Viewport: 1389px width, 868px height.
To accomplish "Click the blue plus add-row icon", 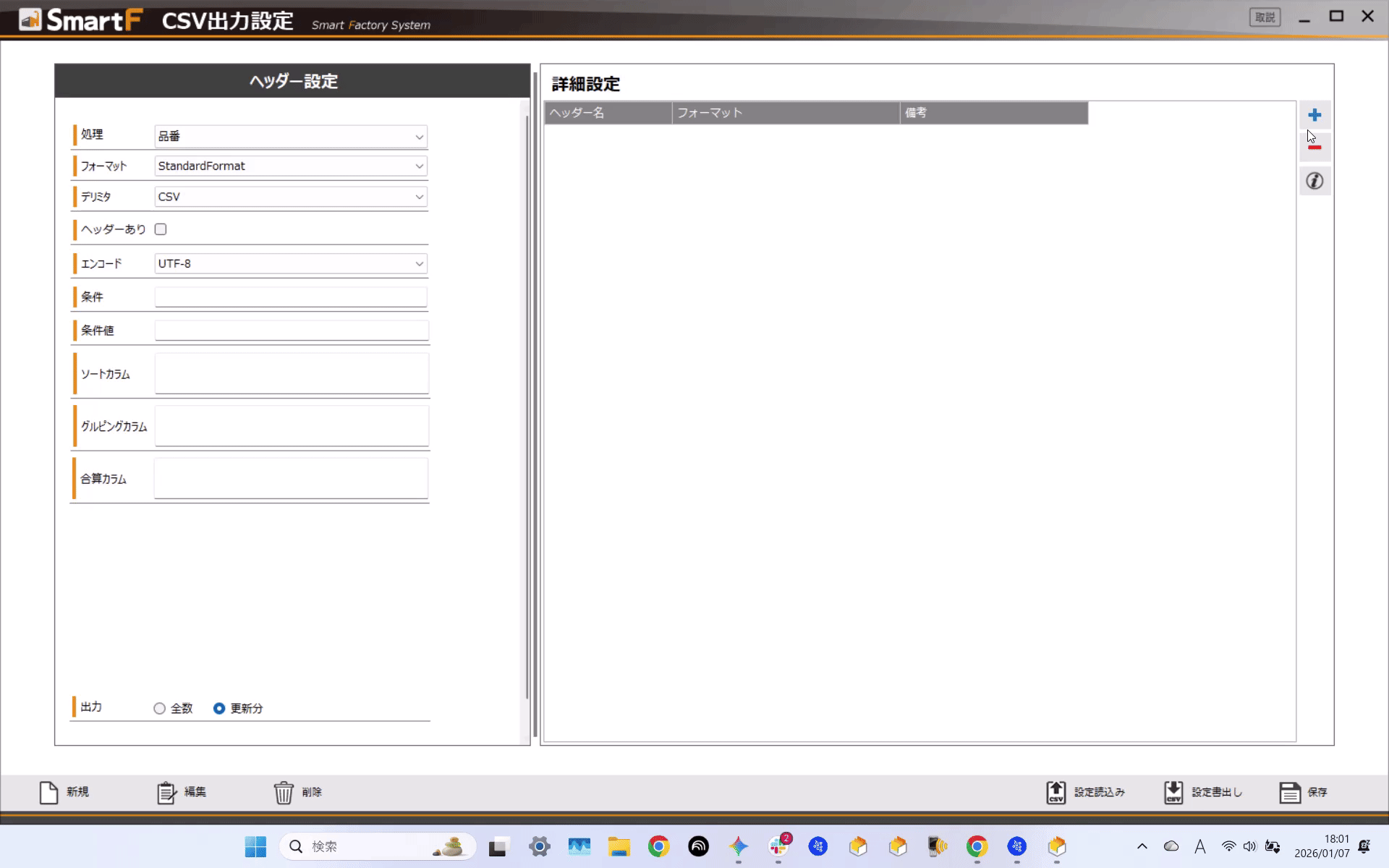I will coord(1314,115).
